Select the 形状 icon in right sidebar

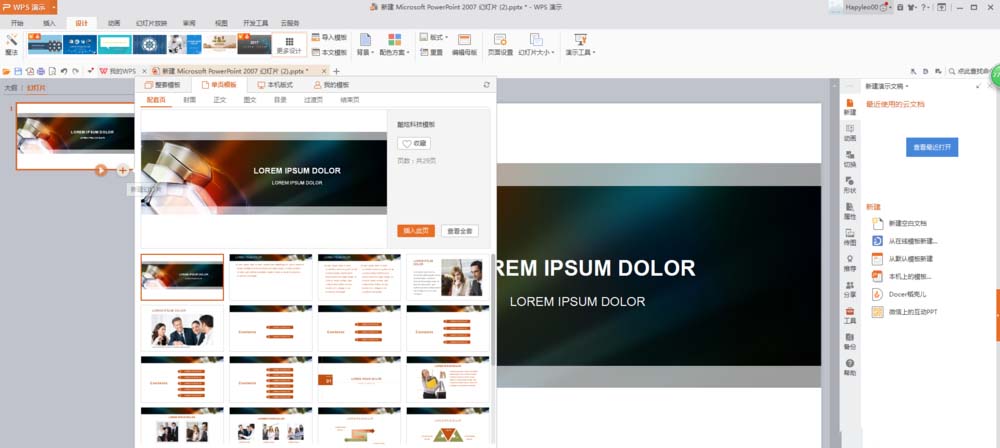point(849,184)
